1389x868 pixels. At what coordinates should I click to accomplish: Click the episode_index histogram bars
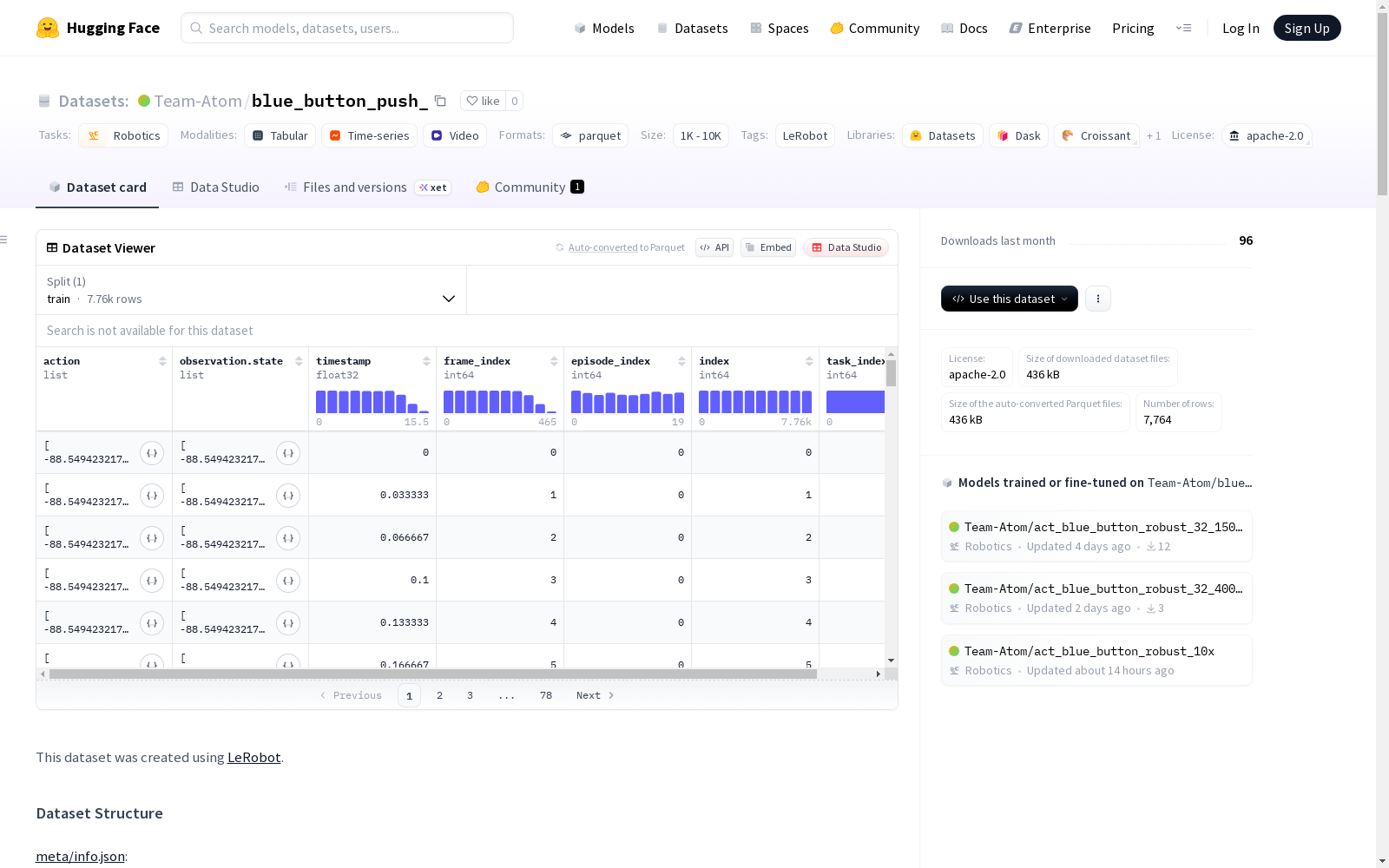coord(628,402)
